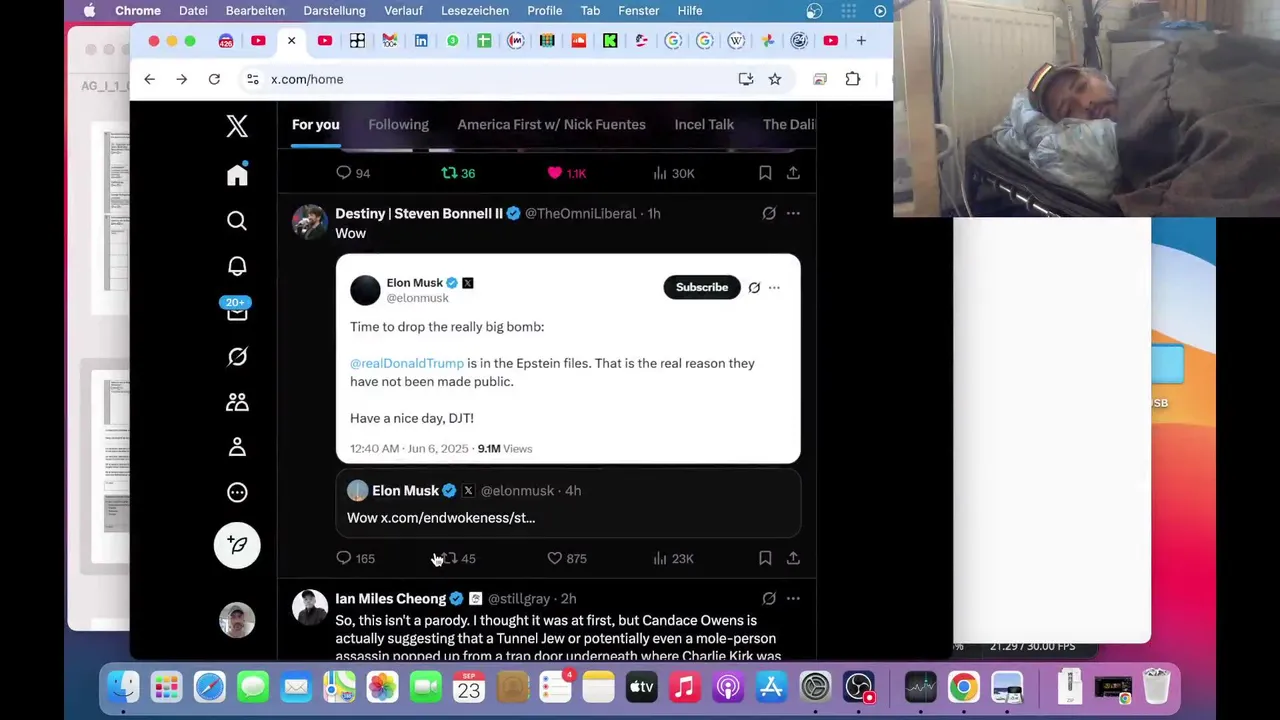Open Grok icon in Elon Musk's embedded tweet
Image resolution: width=1280 pixels, height=720 pixels.
[x=754, y=288]
